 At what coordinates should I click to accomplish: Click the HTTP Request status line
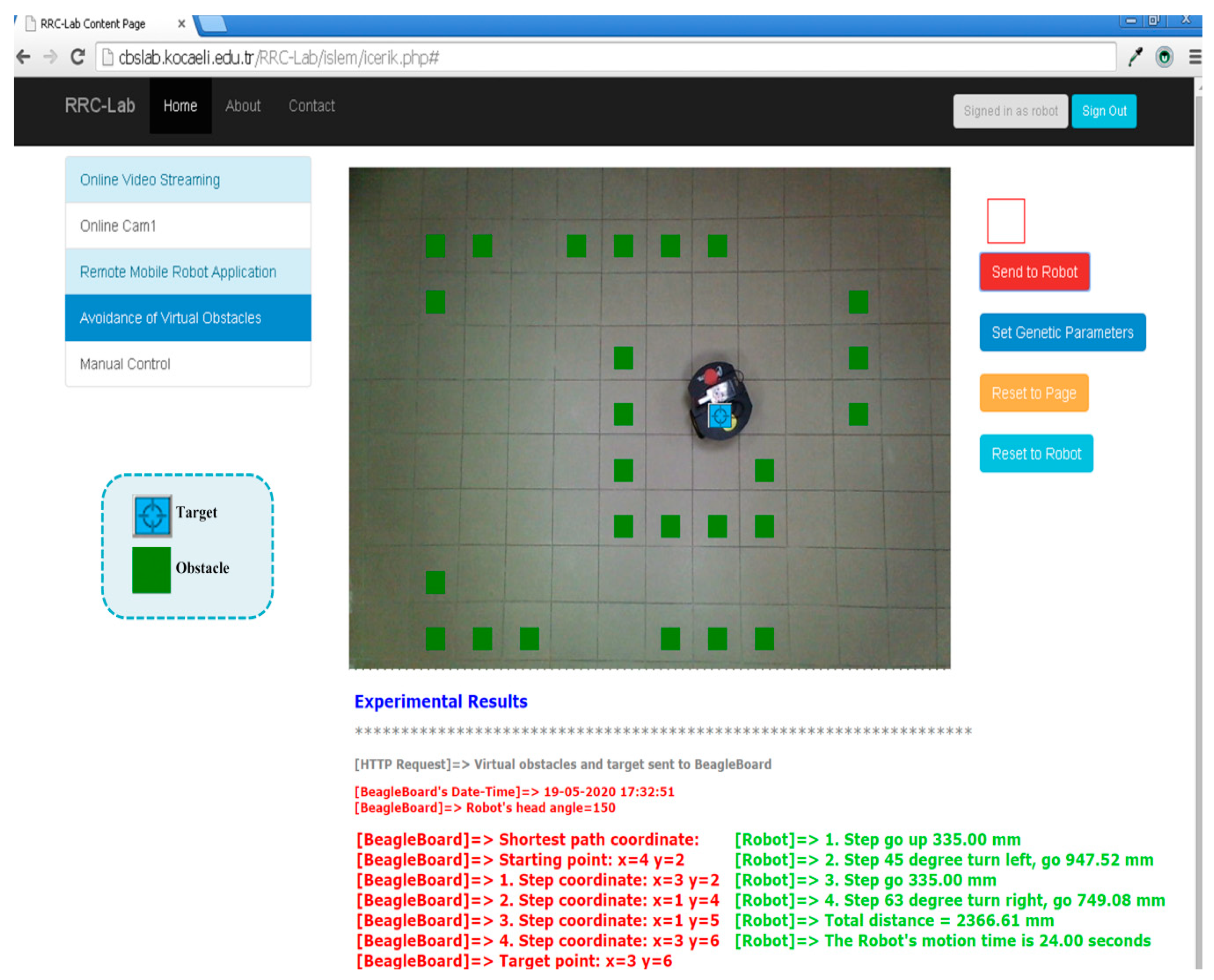562,764
